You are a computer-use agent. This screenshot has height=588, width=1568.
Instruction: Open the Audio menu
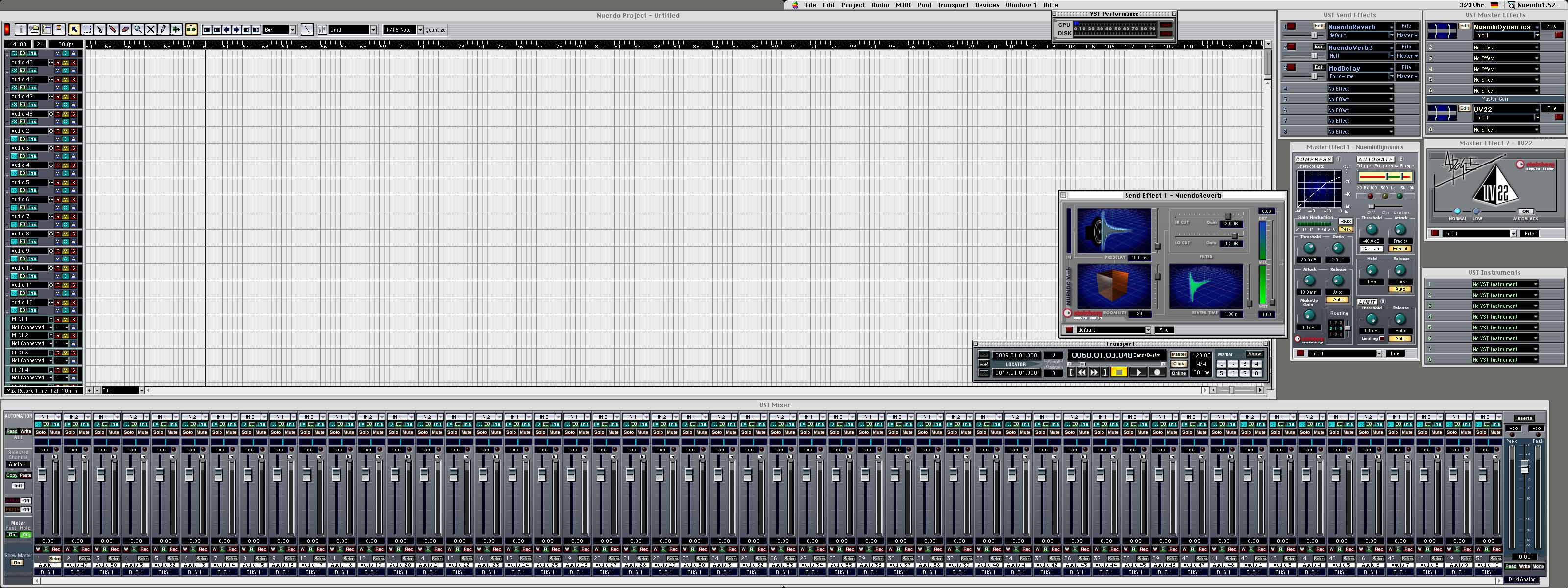pos(880,5)
